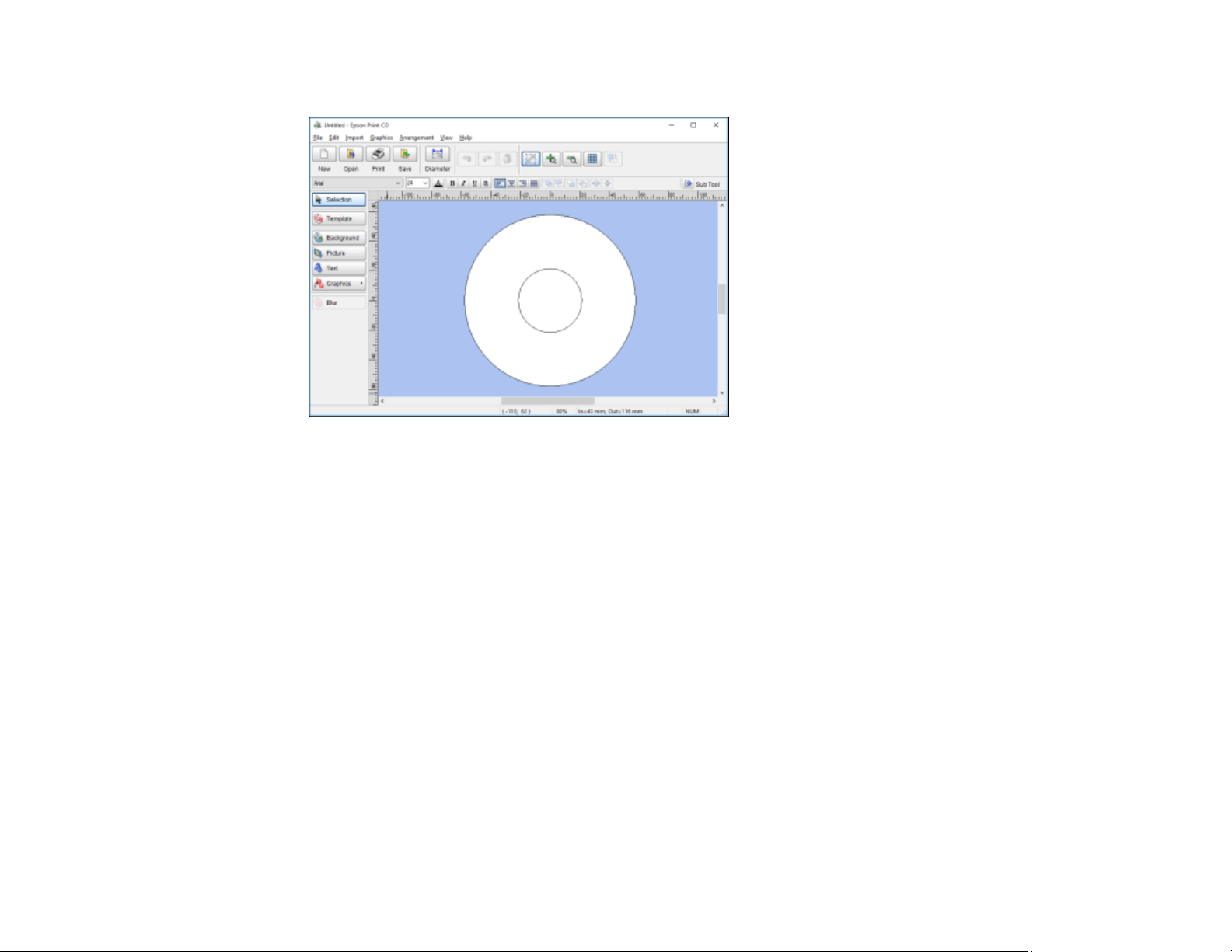Open the Diameter adjustment tool

(438, 154)
